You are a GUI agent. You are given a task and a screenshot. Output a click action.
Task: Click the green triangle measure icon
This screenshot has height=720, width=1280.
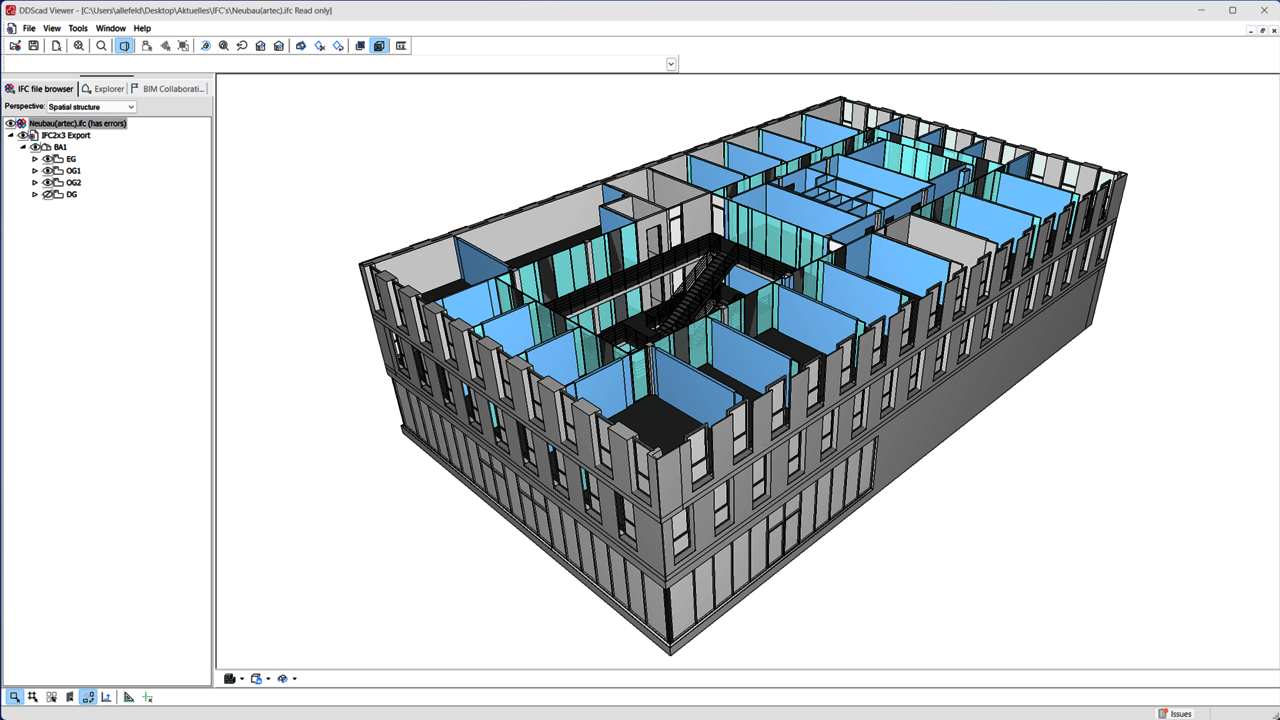(x=129, y=697)
